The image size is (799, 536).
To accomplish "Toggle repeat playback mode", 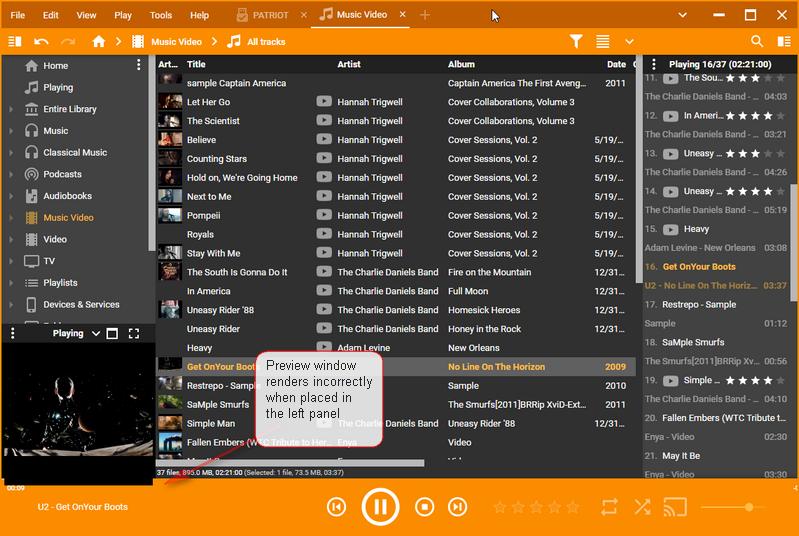I will coord(609,507).
